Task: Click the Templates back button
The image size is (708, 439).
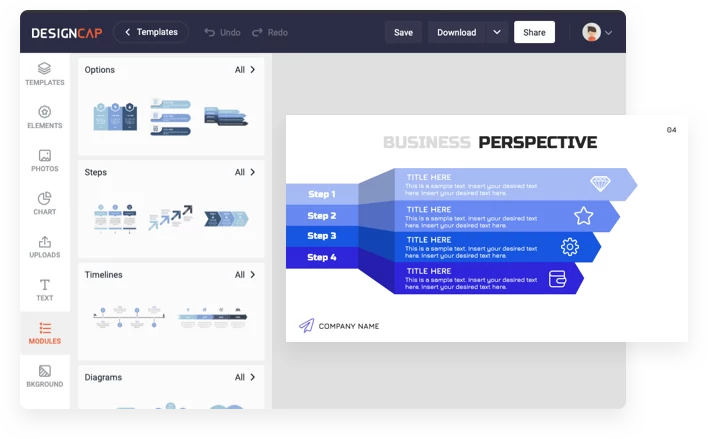Action: (x=151, y=32)
